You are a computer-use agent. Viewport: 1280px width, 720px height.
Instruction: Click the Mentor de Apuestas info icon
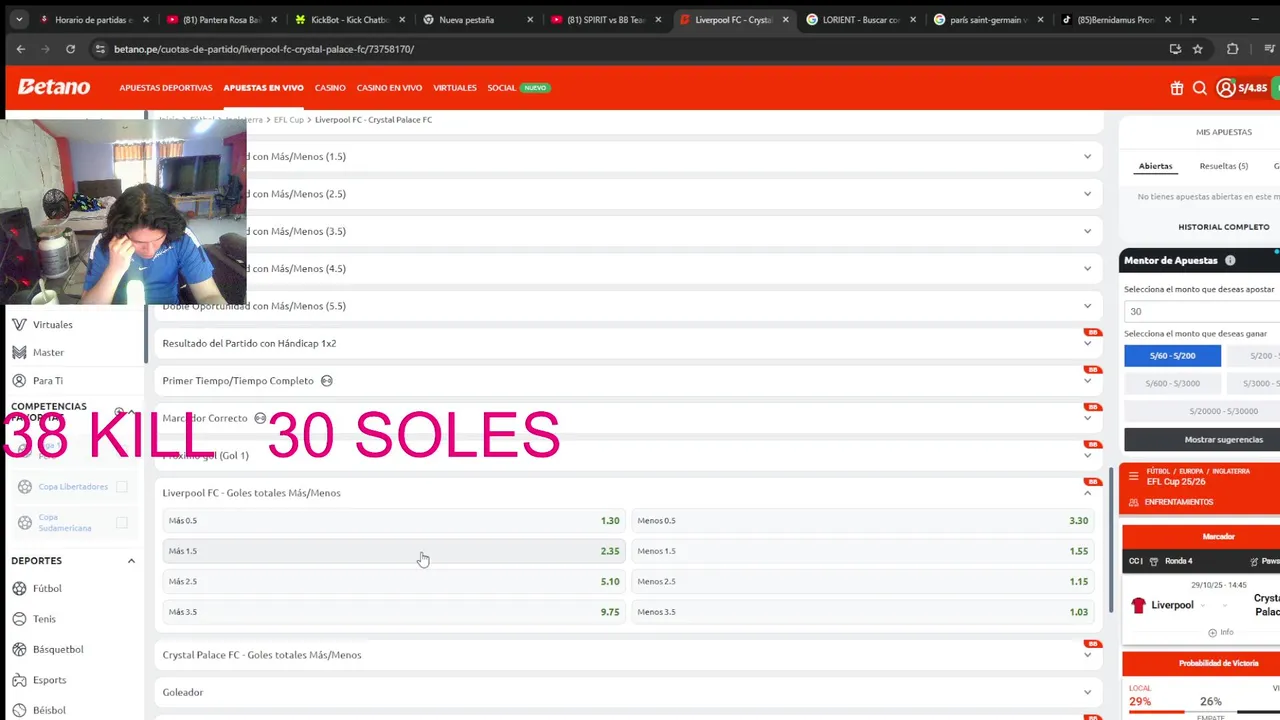pos(1230,260)
